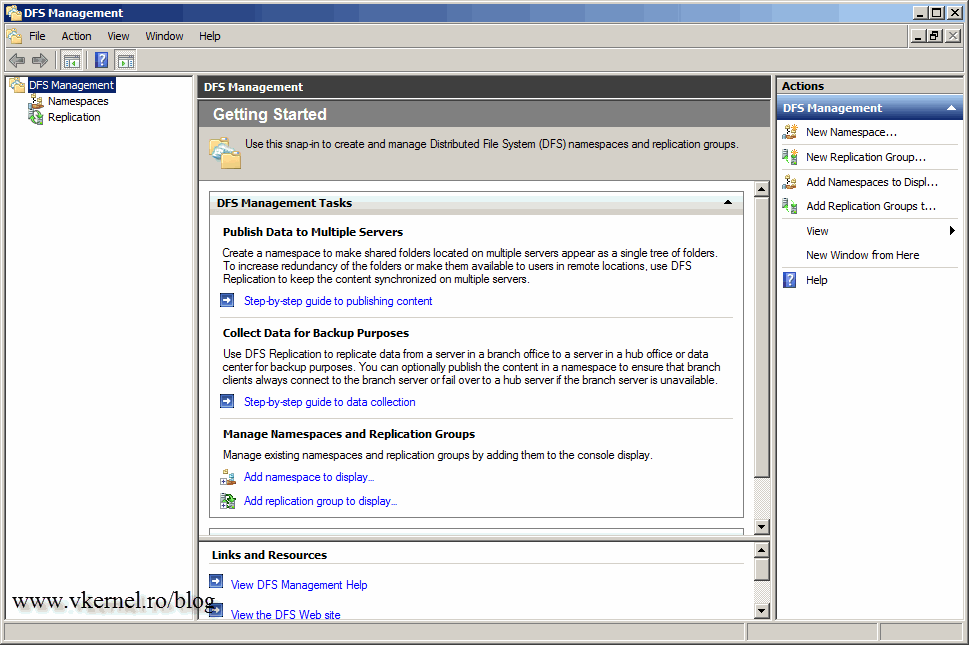Click the content pane scrollbar down arrow

click(x=761, y=525)
